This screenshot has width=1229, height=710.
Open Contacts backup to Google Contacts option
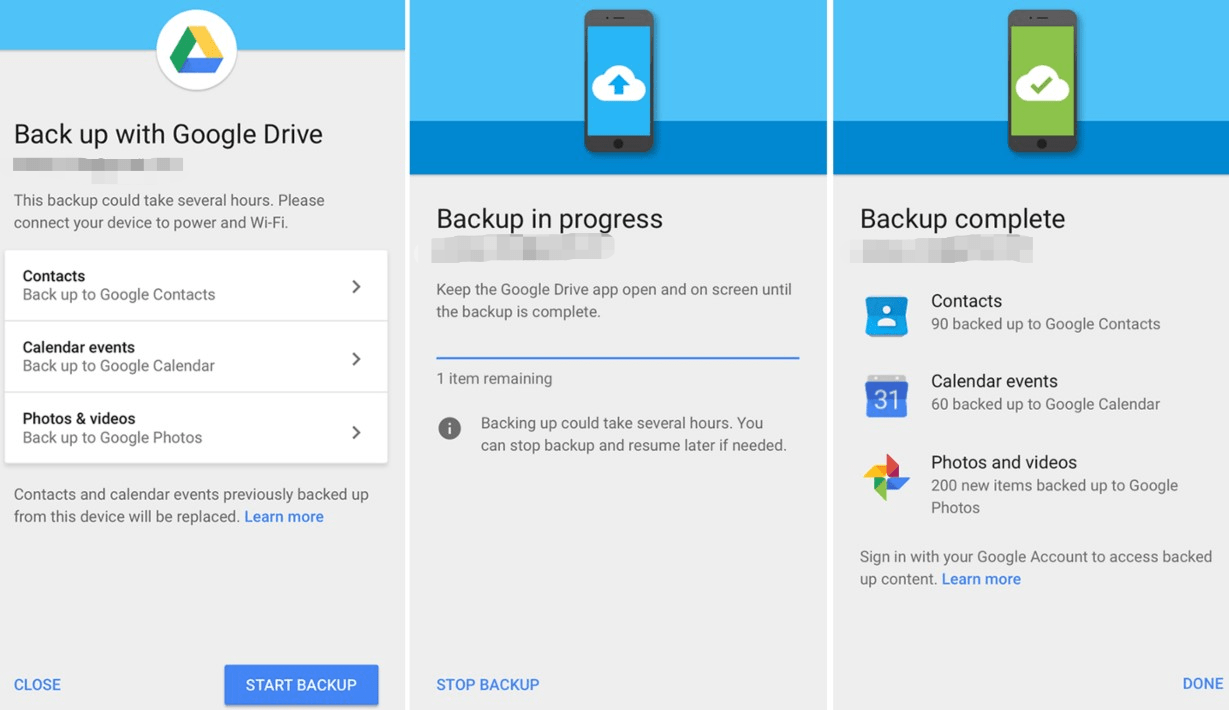pyautogui.click(x=180, y=286)
